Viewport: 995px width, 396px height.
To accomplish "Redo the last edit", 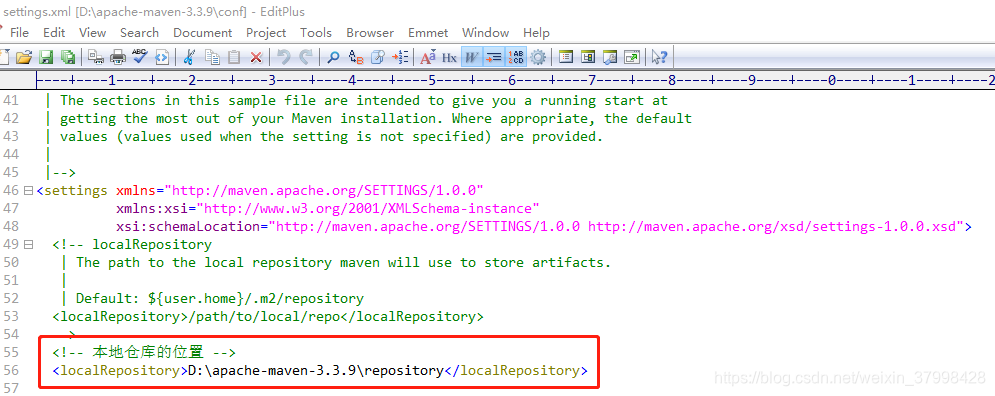I will click(306, 57).
